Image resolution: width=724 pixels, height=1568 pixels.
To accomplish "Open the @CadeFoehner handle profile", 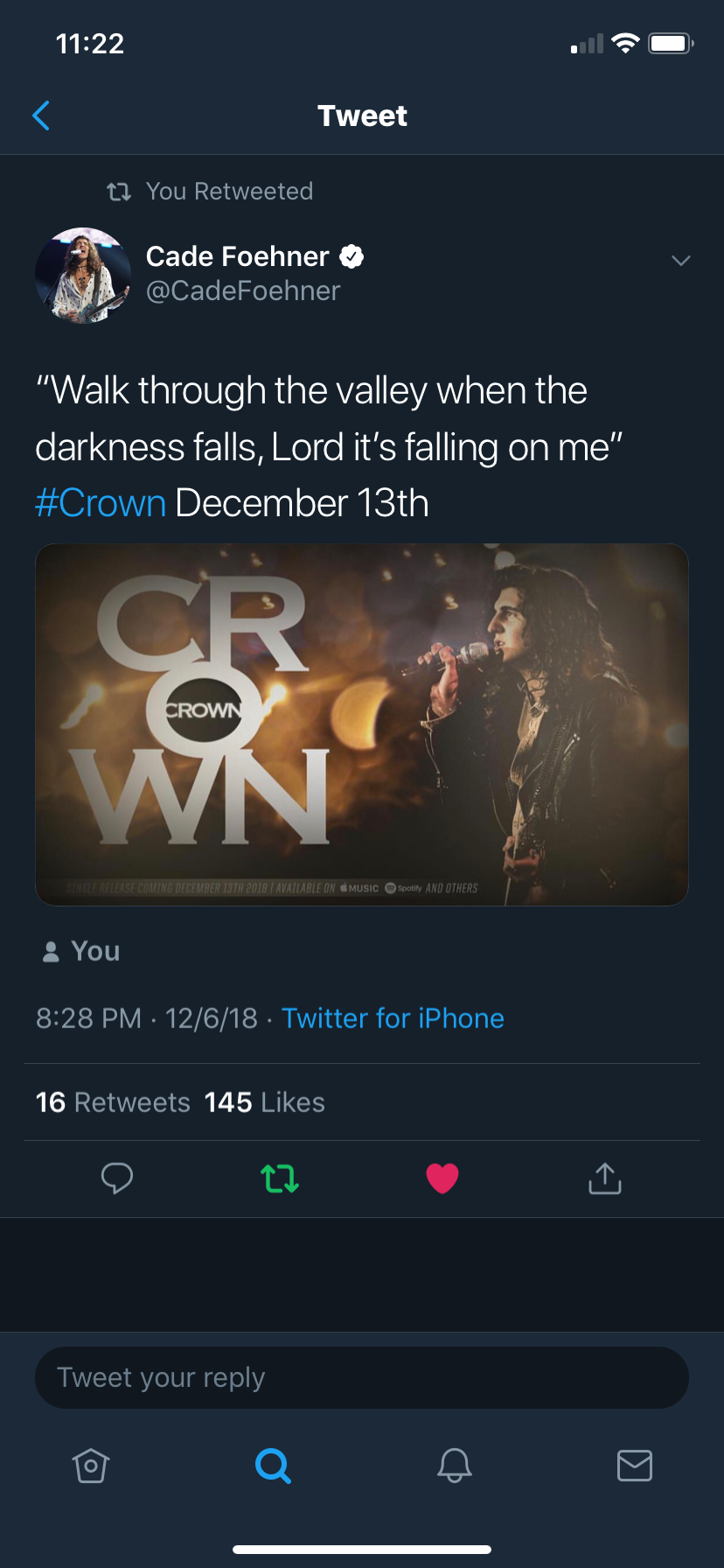I will [243, 291].
